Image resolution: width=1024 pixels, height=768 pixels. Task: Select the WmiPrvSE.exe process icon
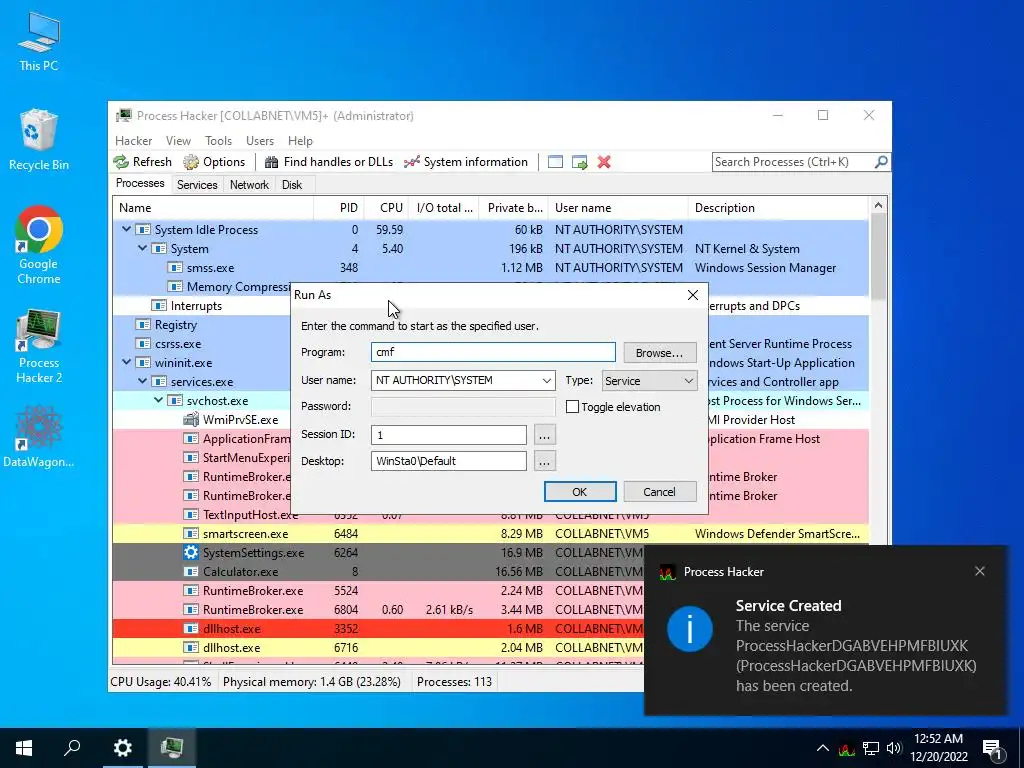pyautogui.click(x=191, y=420)
